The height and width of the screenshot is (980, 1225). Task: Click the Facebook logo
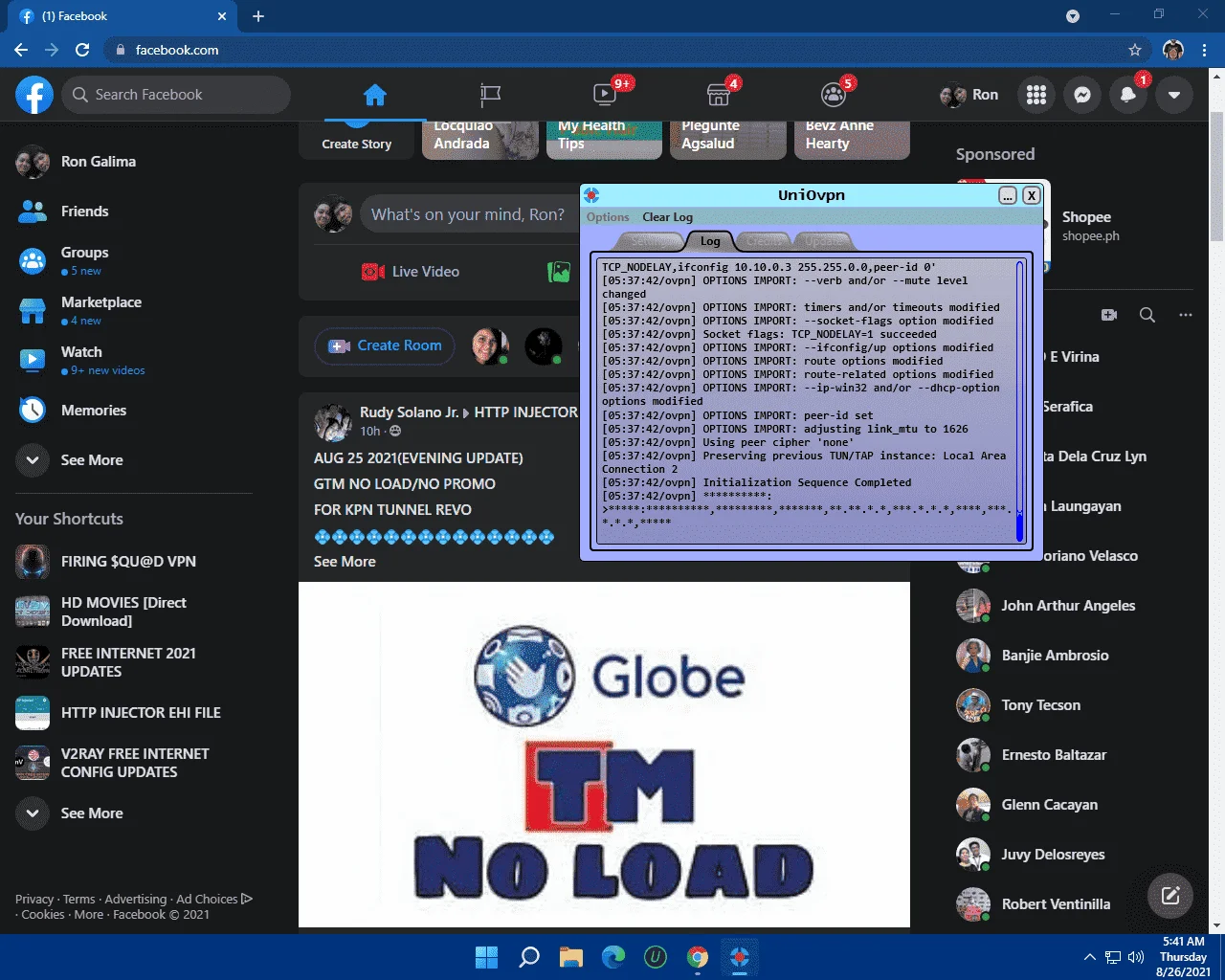(34, 95)
